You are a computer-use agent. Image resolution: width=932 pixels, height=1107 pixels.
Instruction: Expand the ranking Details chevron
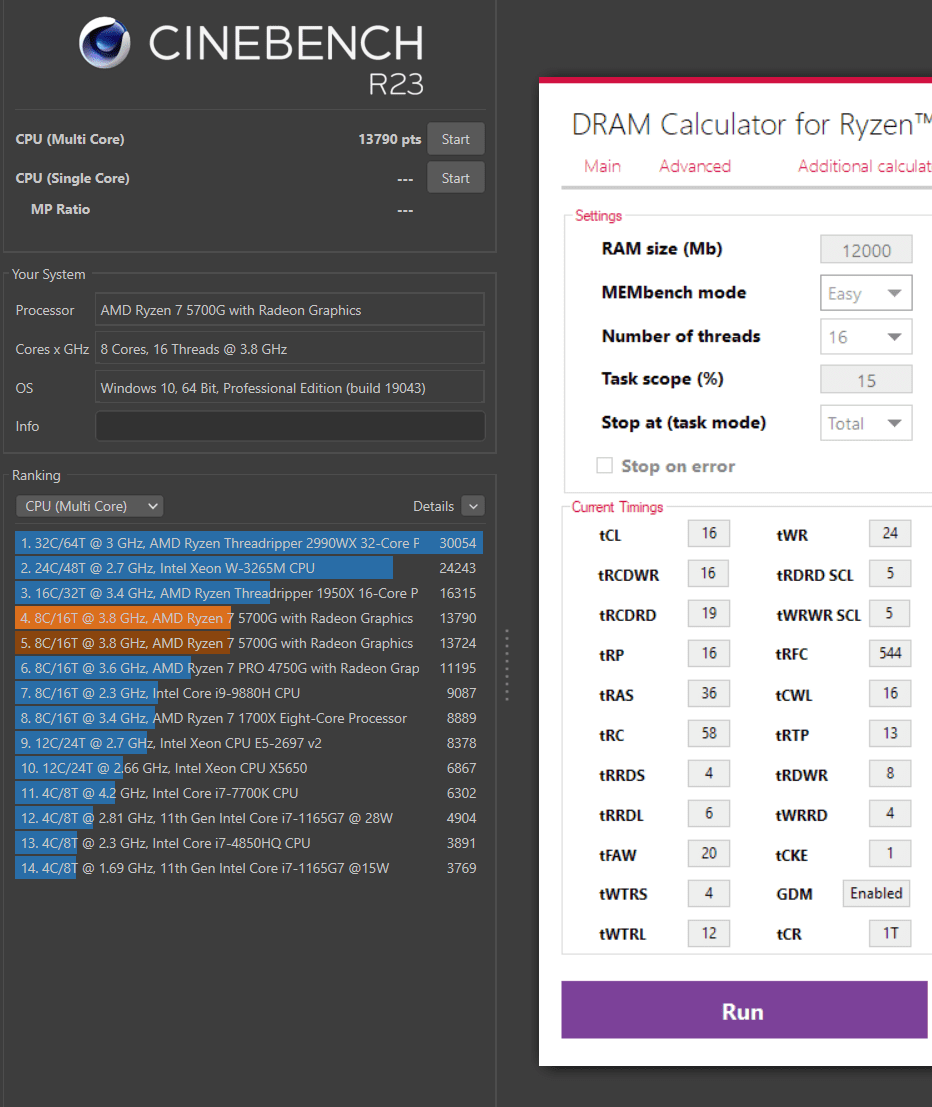point(473,506)
